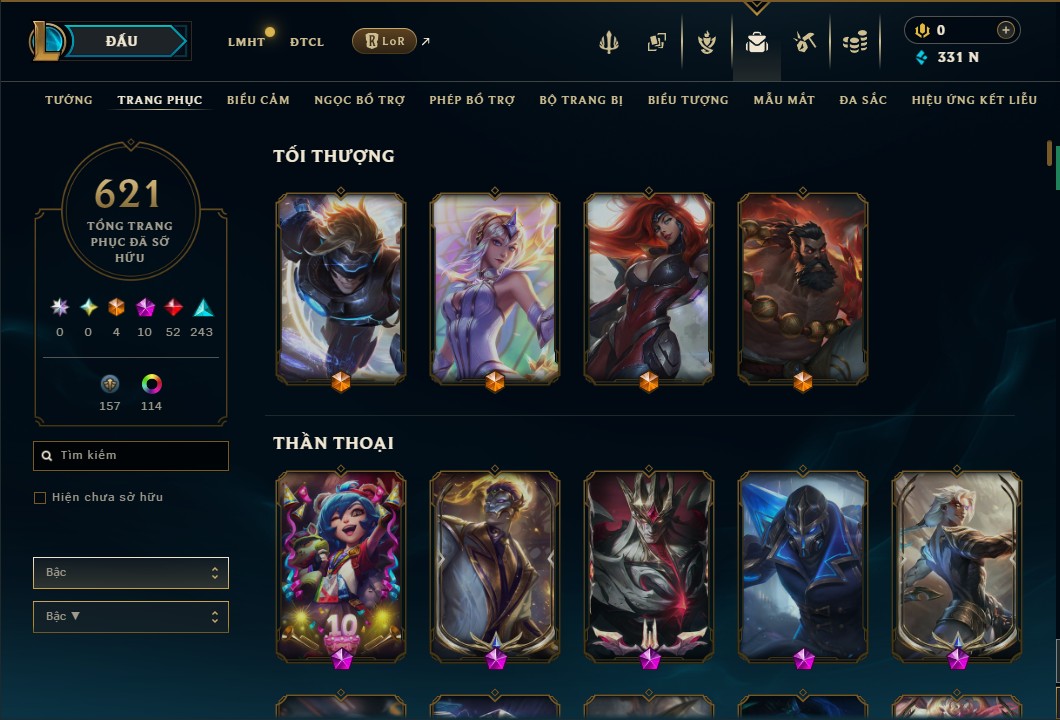This screenshot has height=720, width=1060.
Task: Open the Collection backpack icon
Action: pos(756,43)
